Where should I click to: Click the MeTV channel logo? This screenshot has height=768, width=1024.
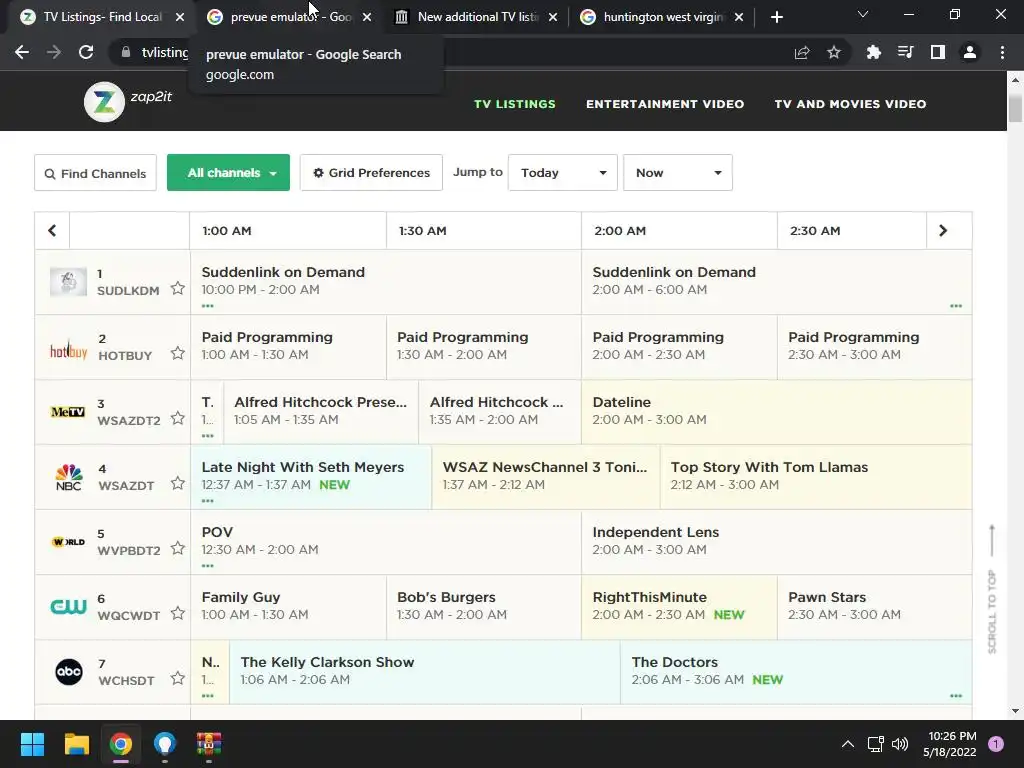[68, 412]
